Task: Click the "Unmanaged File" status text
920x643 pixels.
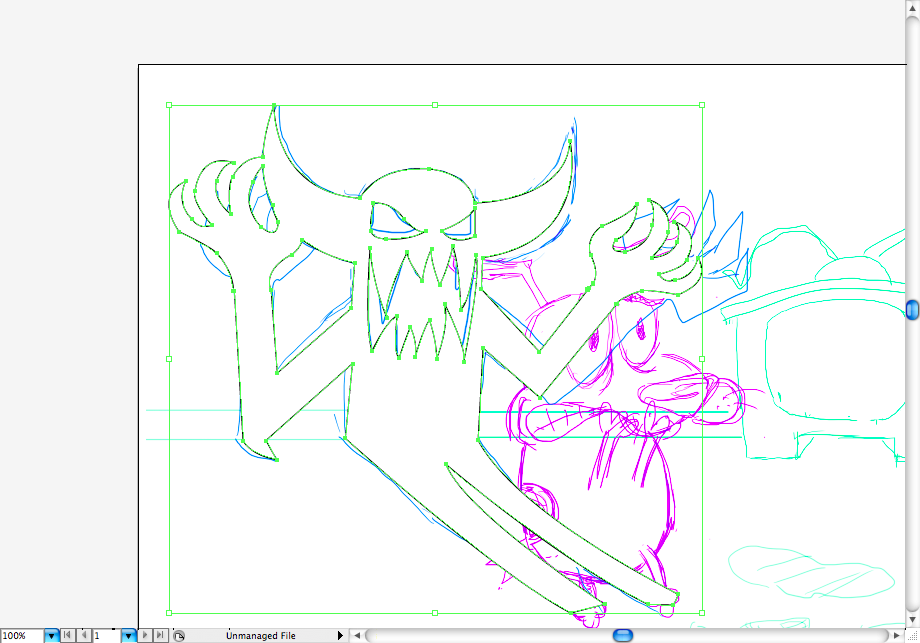Action: (261, 635)
